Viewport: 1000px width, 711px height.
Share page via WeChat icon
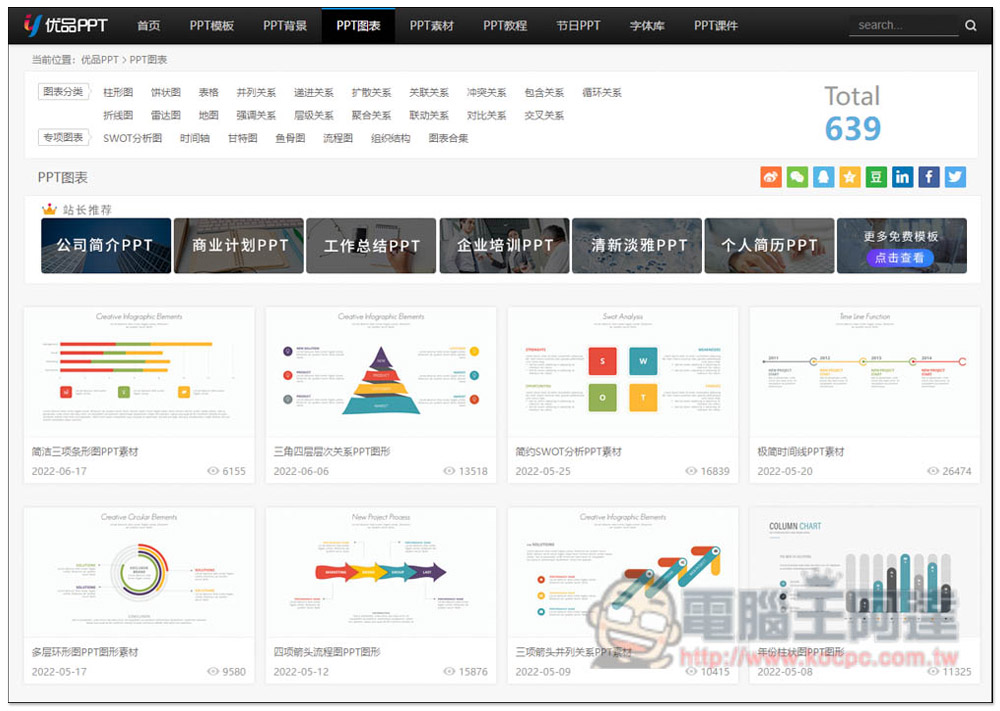click(x=797, y=177)
